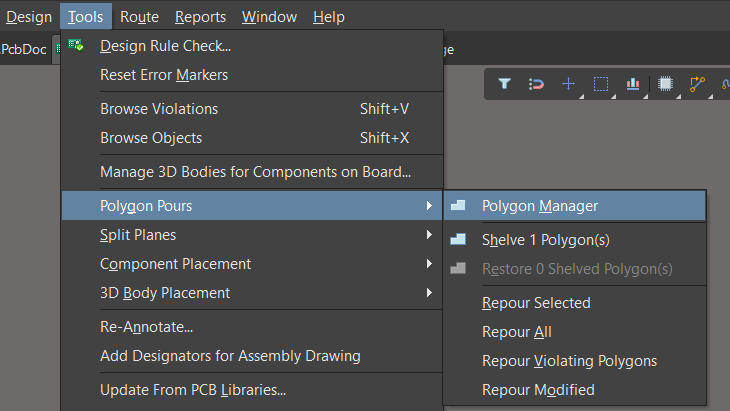Switch to the PcbDoc document tab
This screenshot has height=411, width=730.
coord(24,49)
